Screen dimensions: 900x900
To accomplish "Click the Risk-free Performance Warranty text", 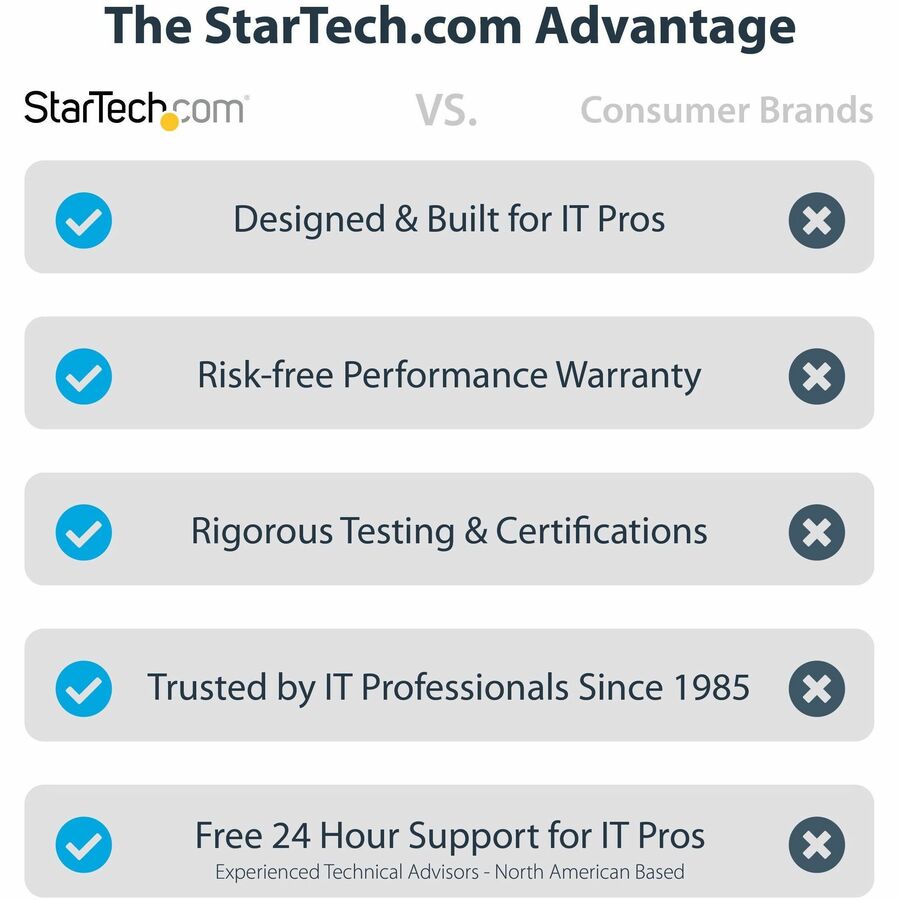I will (x=449, y=375).
